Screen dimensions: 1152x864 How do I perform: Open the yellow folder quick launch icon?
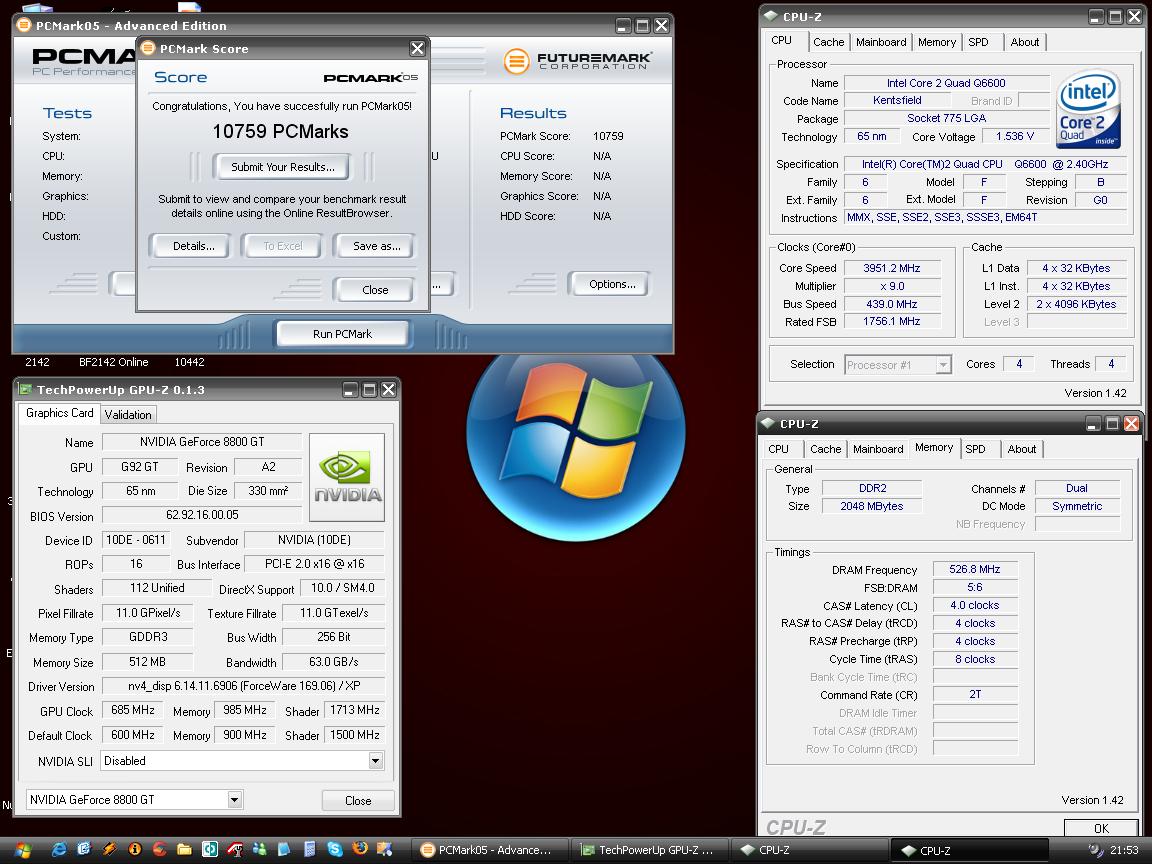point(184,849)
